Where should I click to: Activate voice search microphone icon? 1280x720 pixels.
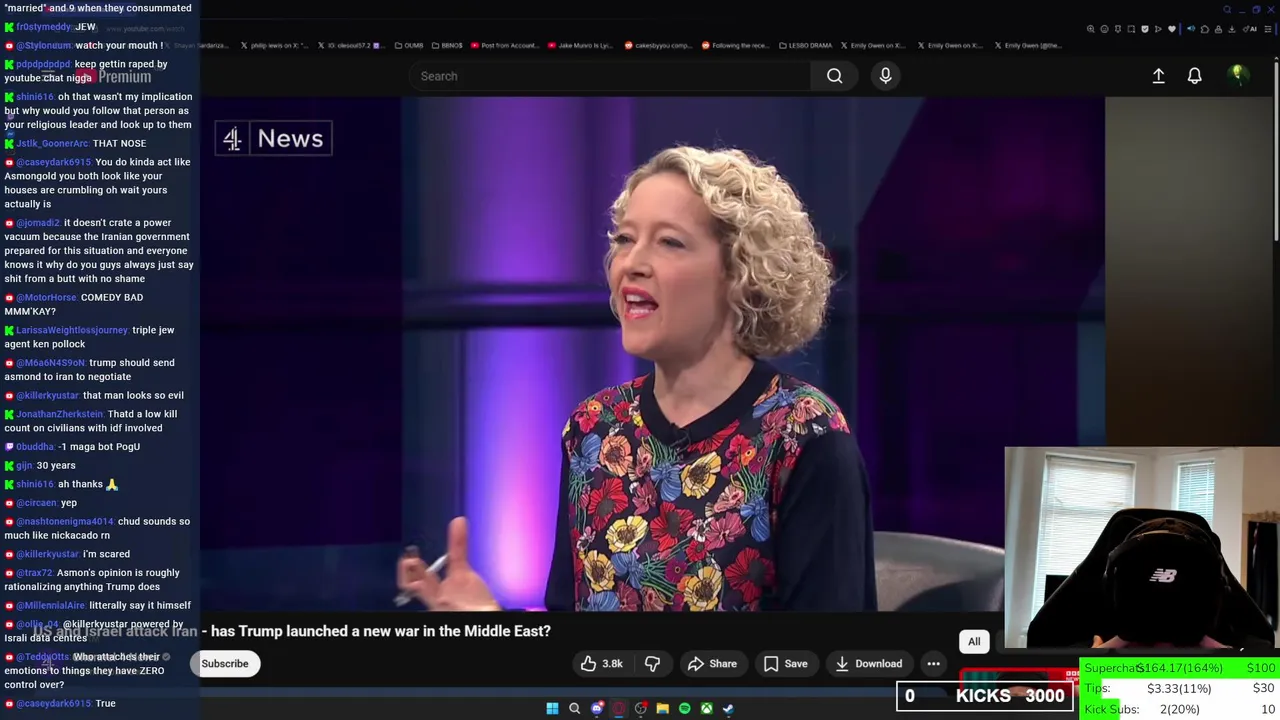point(885,76)
